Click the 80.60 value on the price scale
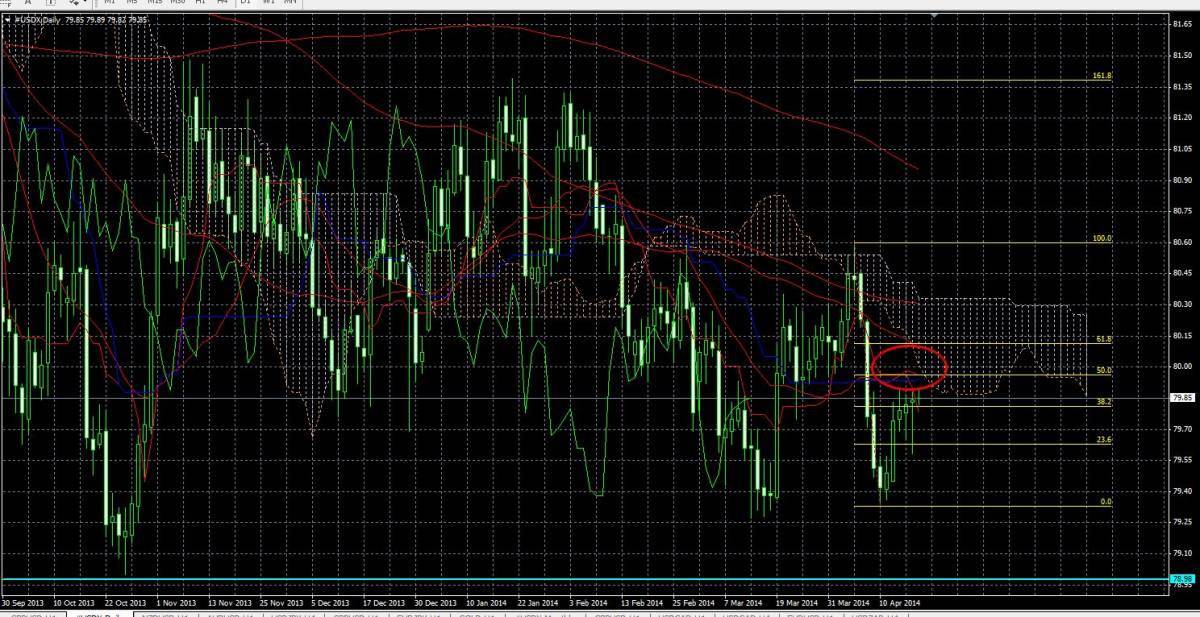 point(1180,242)
